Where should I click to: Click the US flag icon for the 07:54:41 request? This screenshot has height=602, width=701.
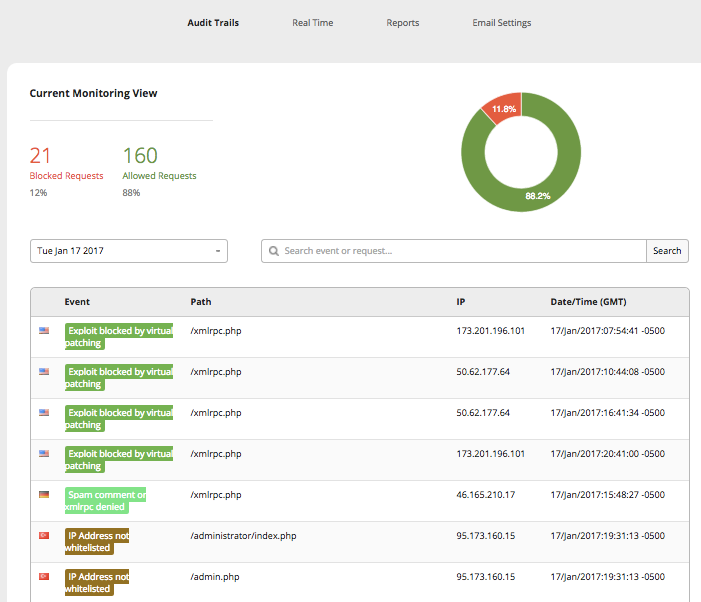[44, 330]
